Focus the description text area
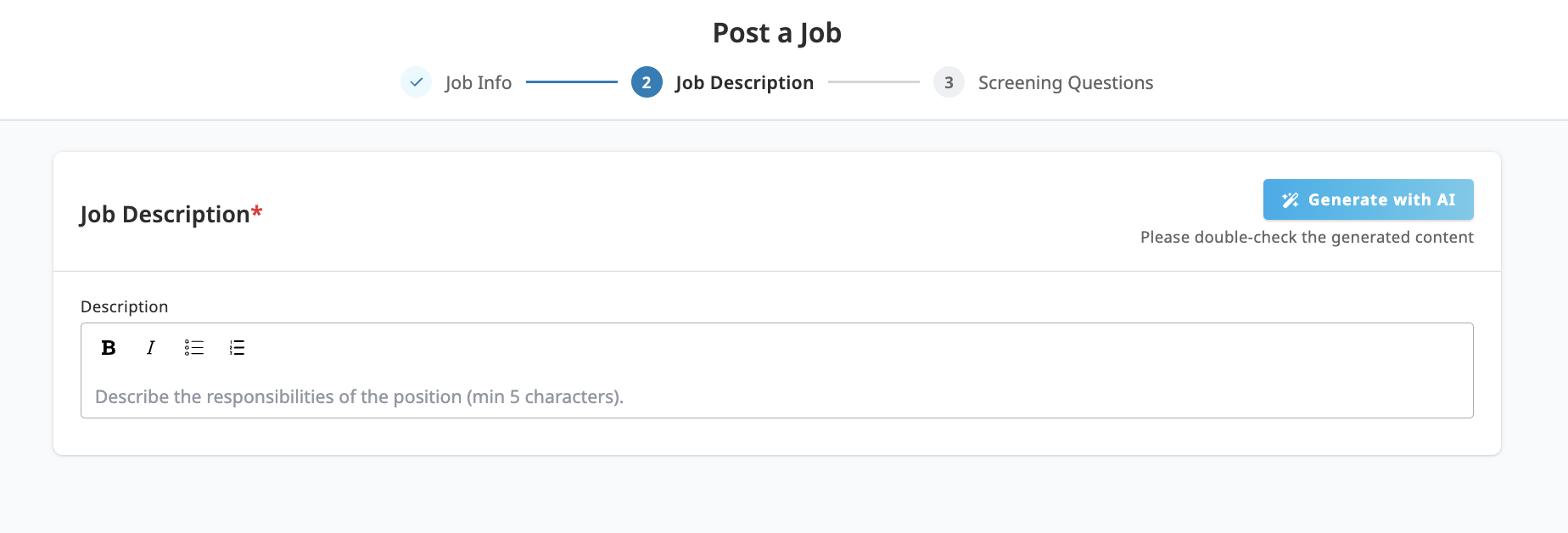1568x533 pixels. 777,396
